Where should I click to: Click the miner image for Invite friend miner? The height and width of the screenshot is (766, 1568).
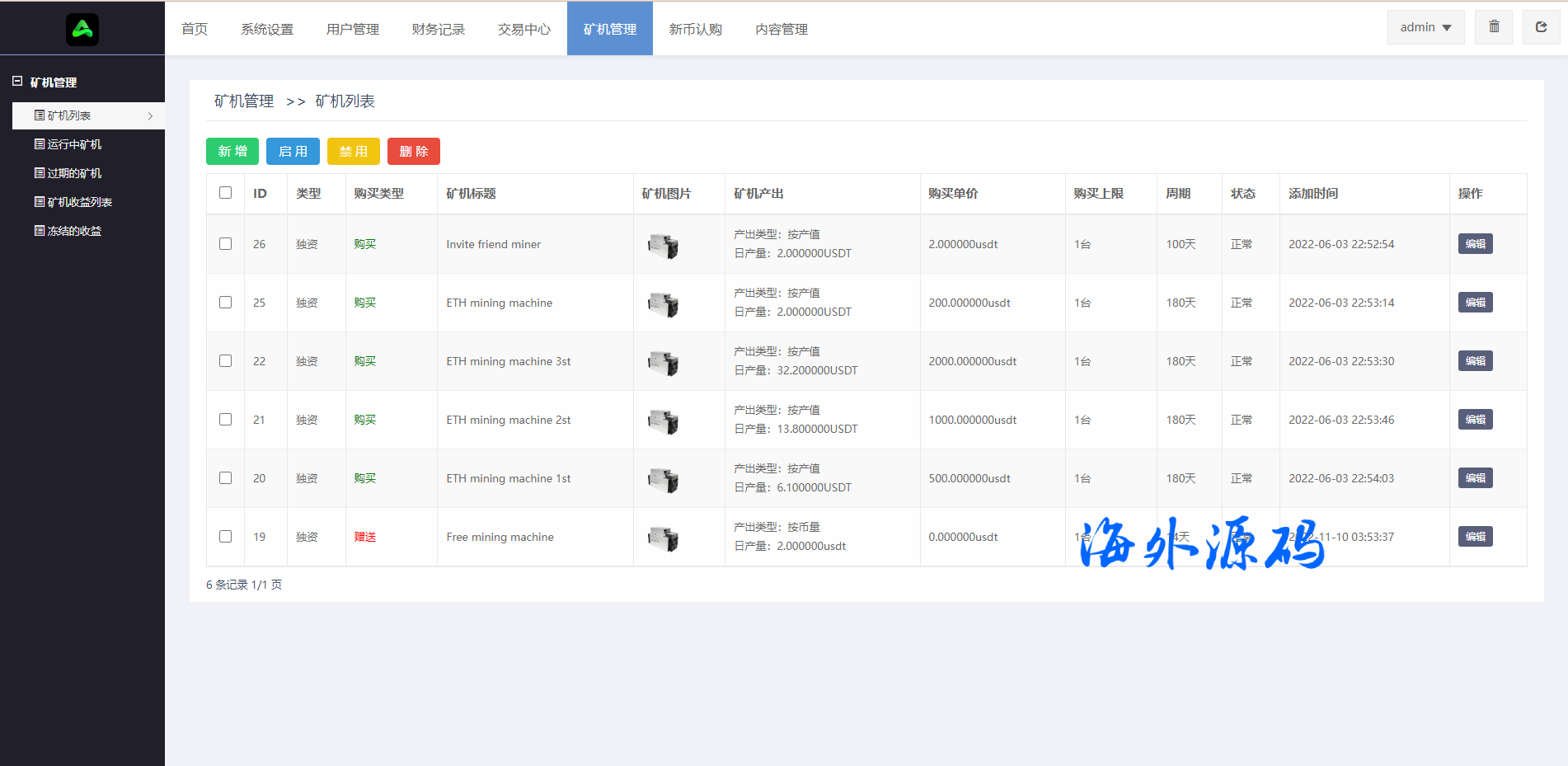coord(663,245)
